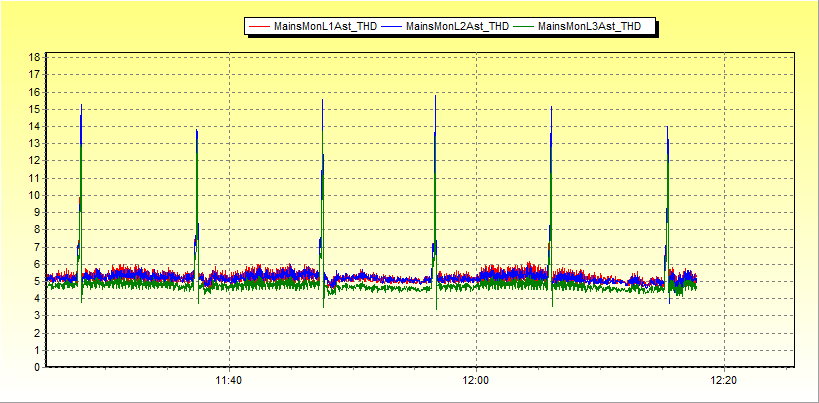Screen dimensions: 819x403
Task: Click the MainsMonL1Ast_THD legend label
Action: coord(325,27)
